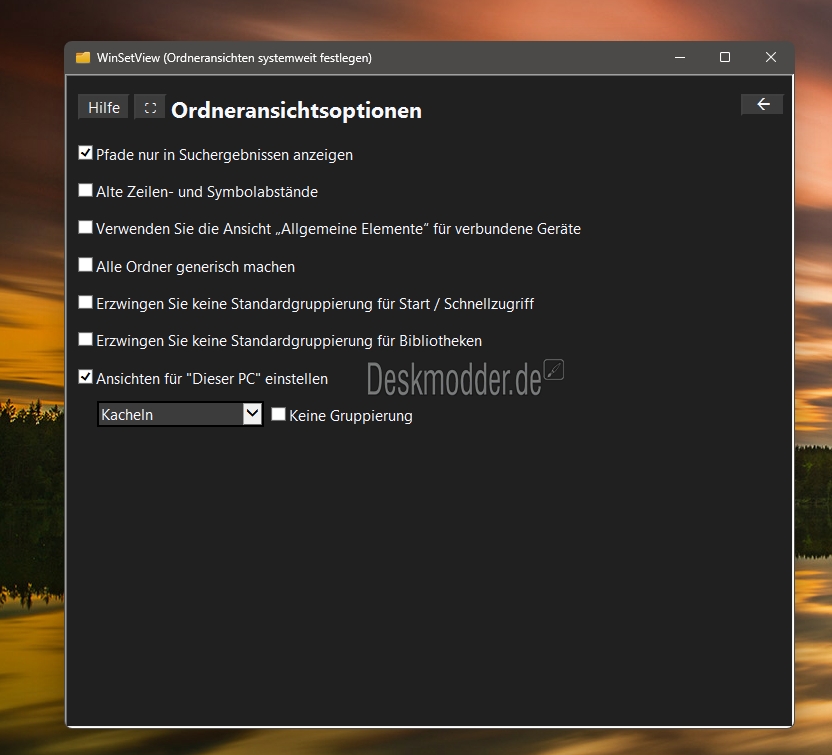The height and width of the screenshot is (755, 832).
Task: Click the WinSetView folder icon in title bar
Action: (83, 57)
